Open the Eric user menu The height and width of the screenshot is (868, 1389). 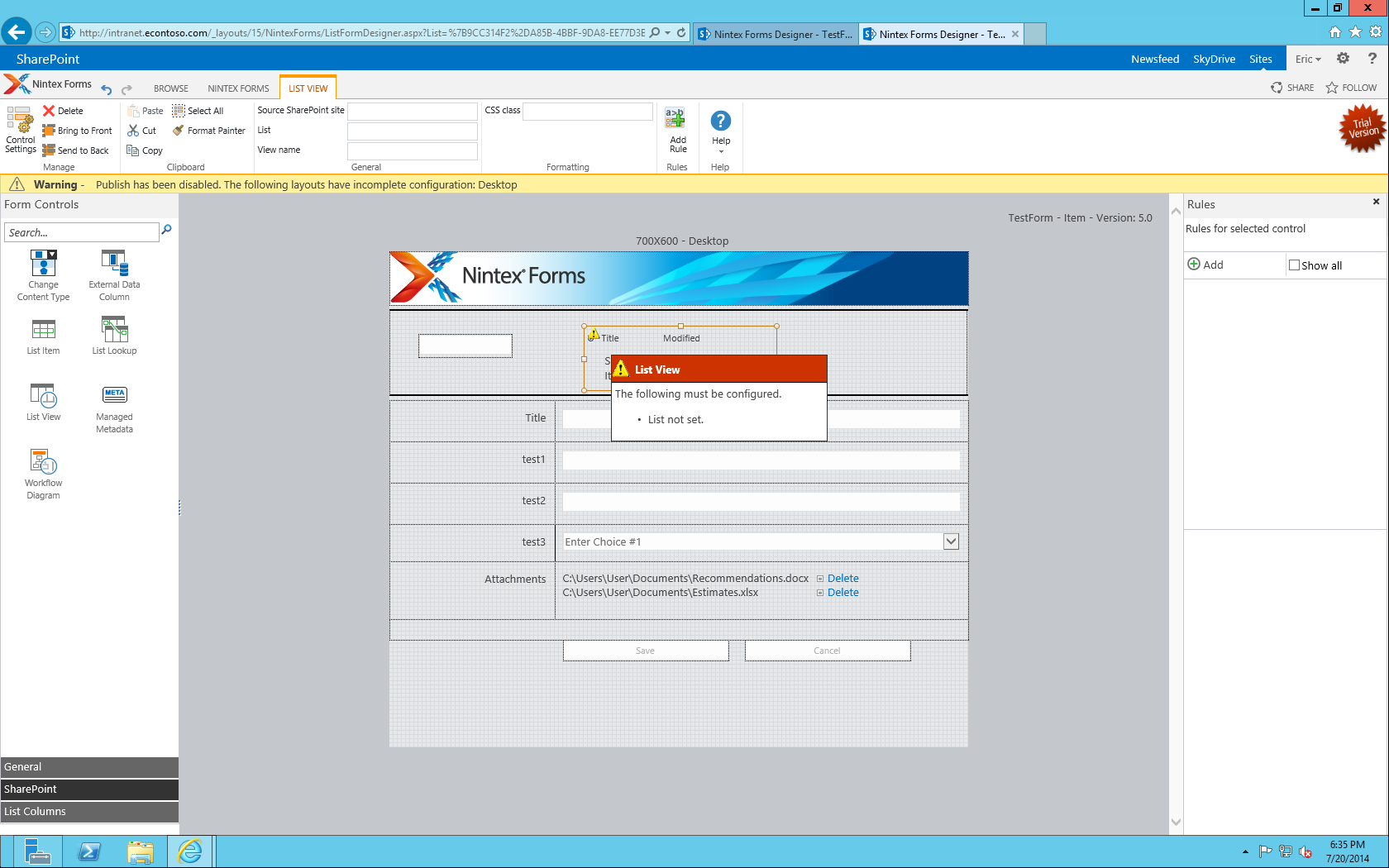(1308, 59)
